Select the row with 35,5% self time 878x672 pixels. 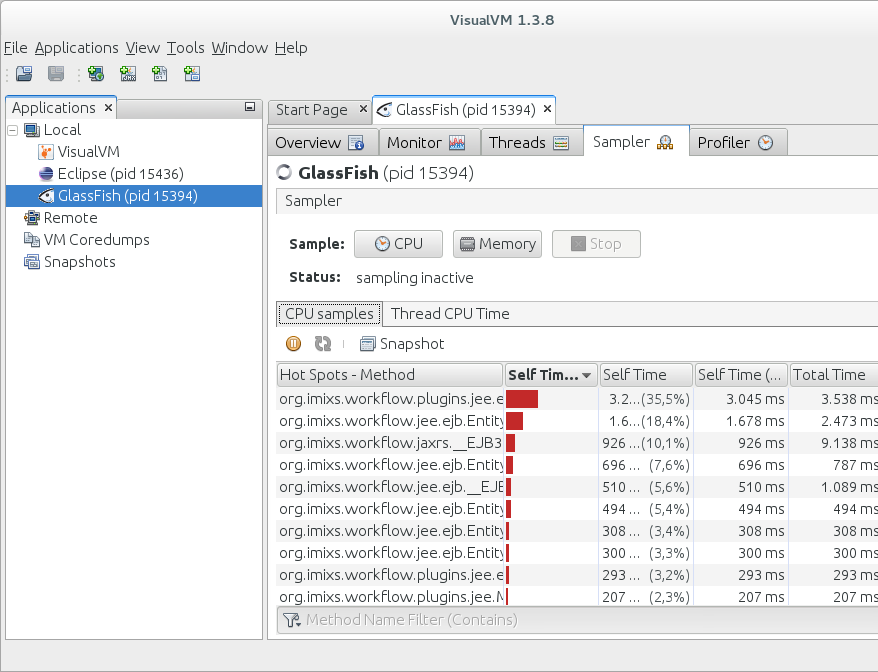(x=577, y=399)
